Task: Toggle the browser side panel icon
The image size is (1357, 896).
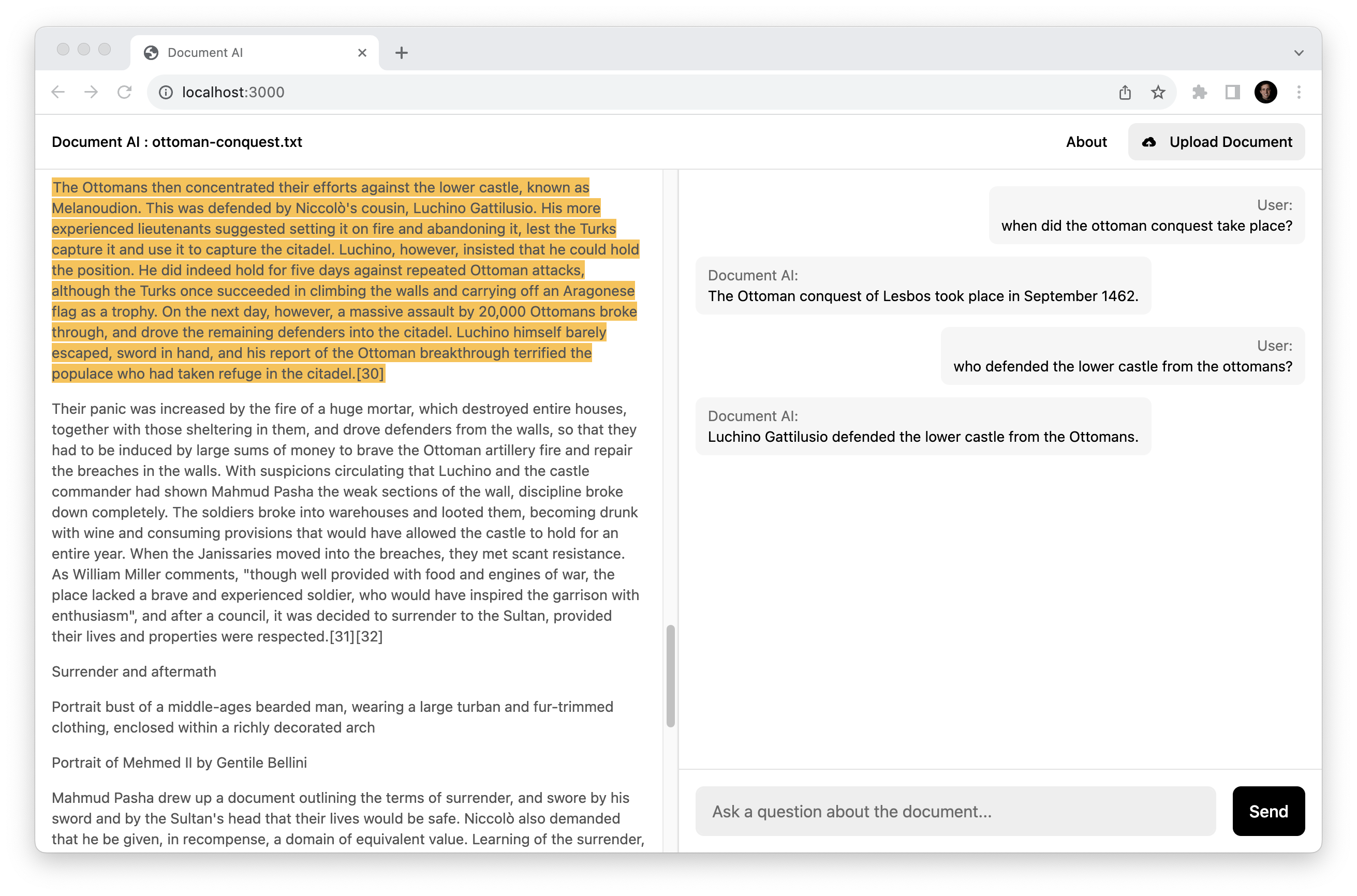Action: coord(1232,92)
